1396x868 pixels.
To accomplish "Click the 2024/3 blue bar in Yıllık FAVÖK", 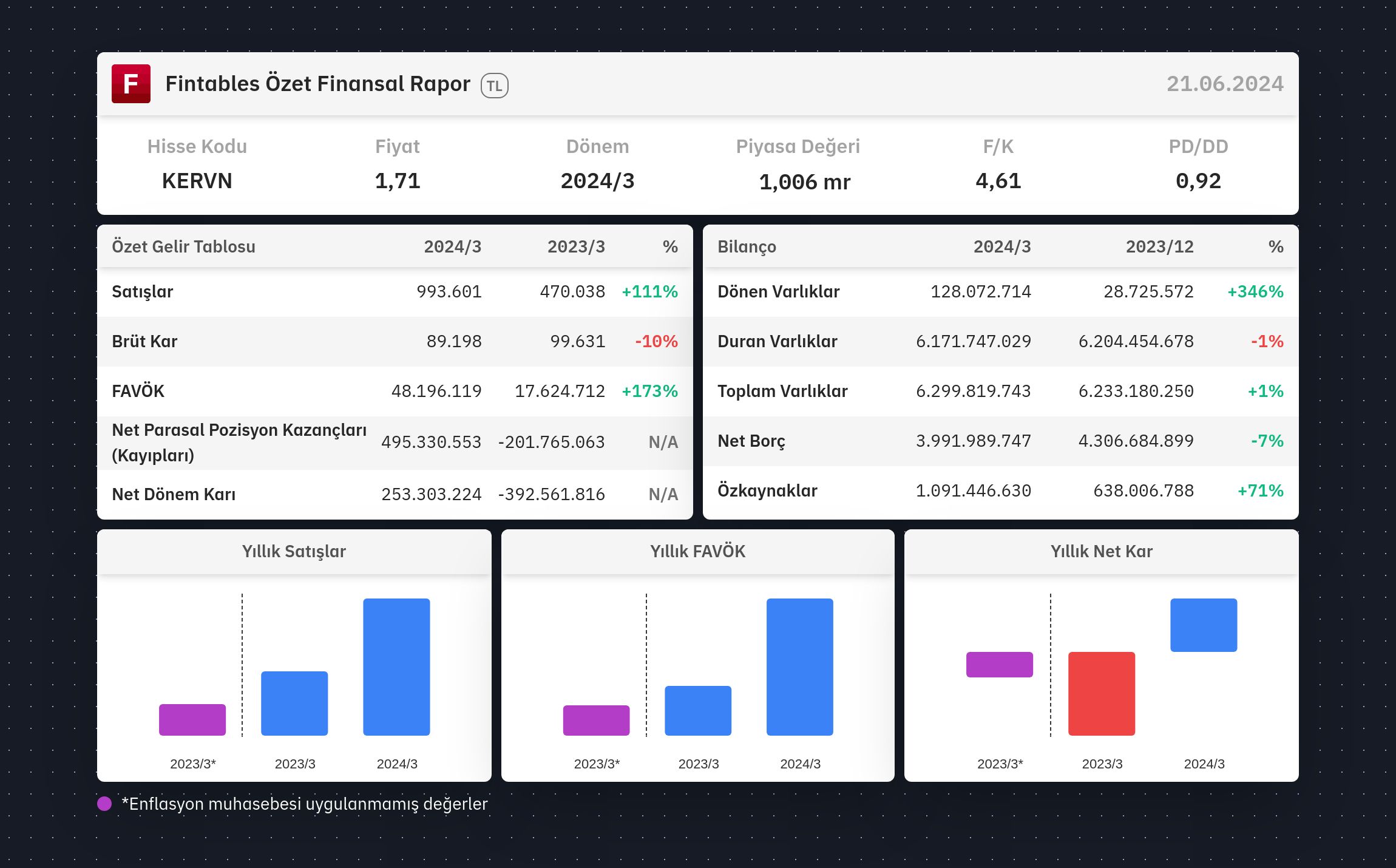I will point(800,667).
